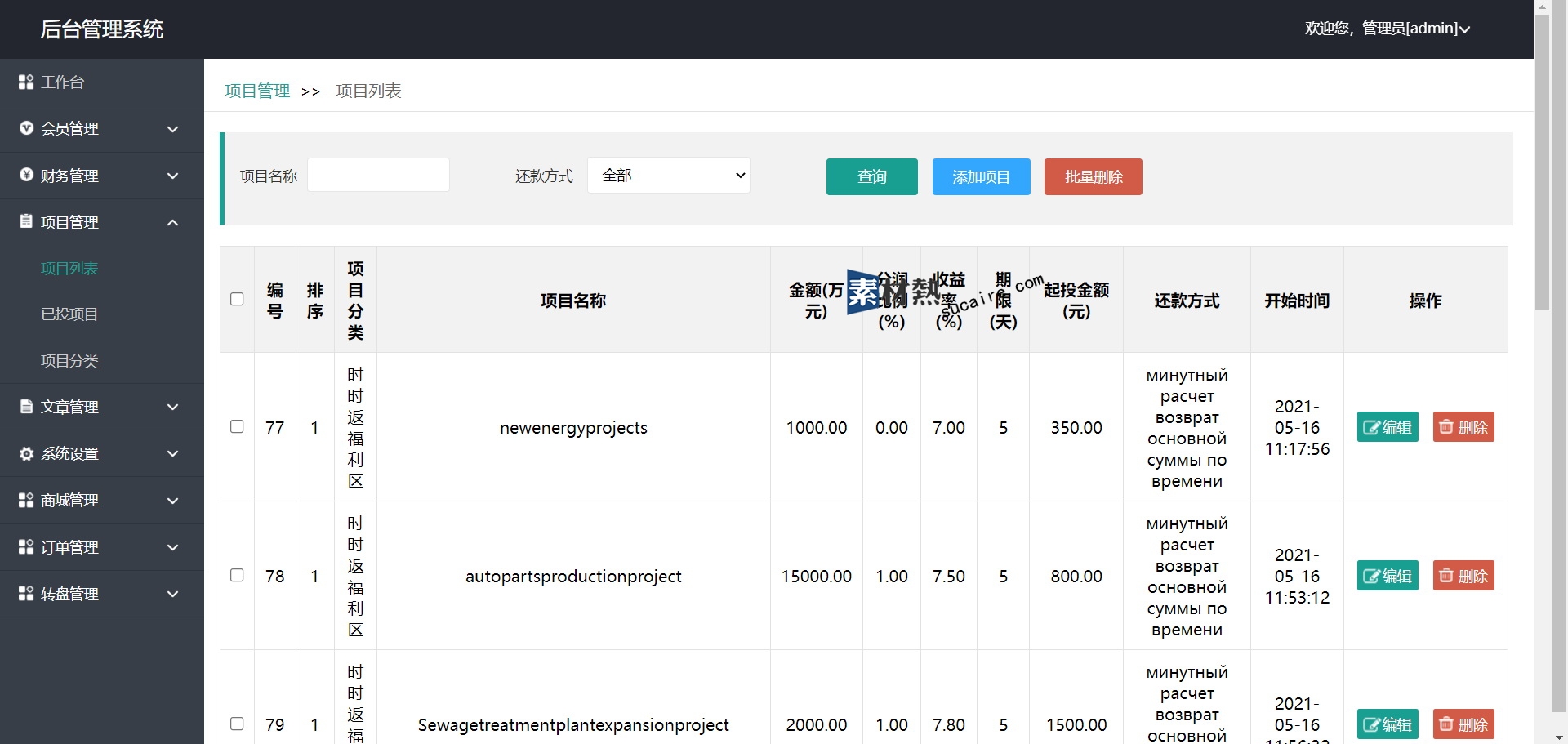Screen dimensions: 1568x744
Task: Click project name autopartsproductionproject
Action: pyautogui.click(x=573, y=577)
